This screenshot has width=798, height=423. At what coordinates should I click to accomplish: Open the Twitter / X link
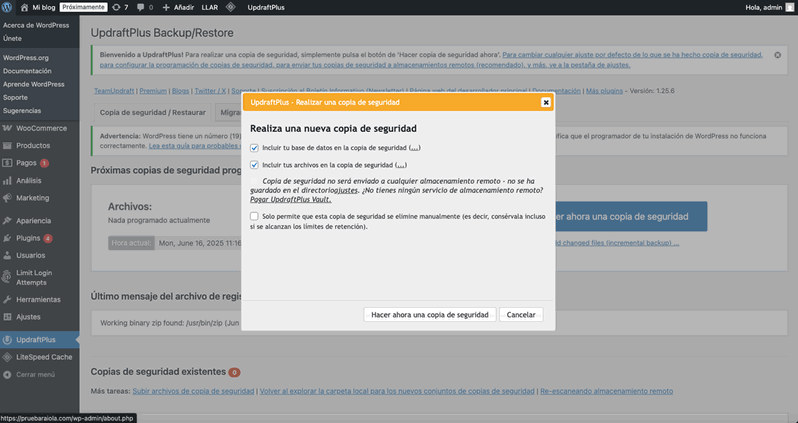pyautogui.click(x=210, y=91)
